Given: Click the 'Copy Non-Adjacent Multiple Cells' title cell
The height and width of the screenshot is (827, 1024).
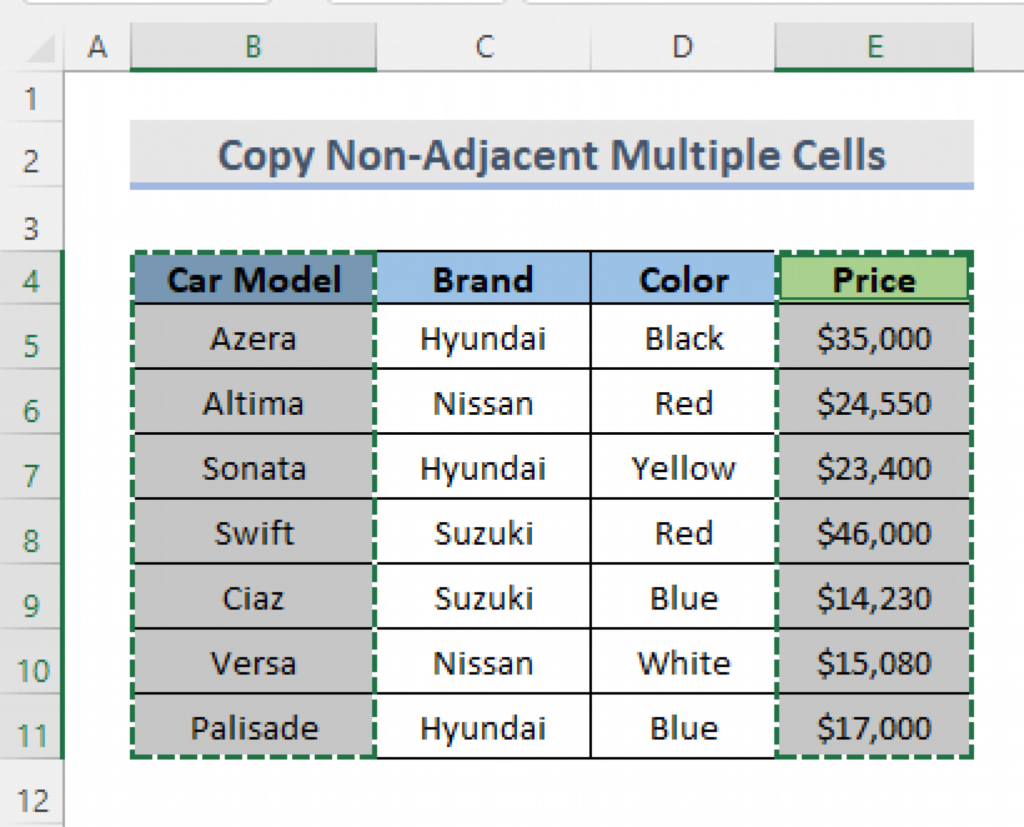Looking at the screenshot, I should coord(551,156).
